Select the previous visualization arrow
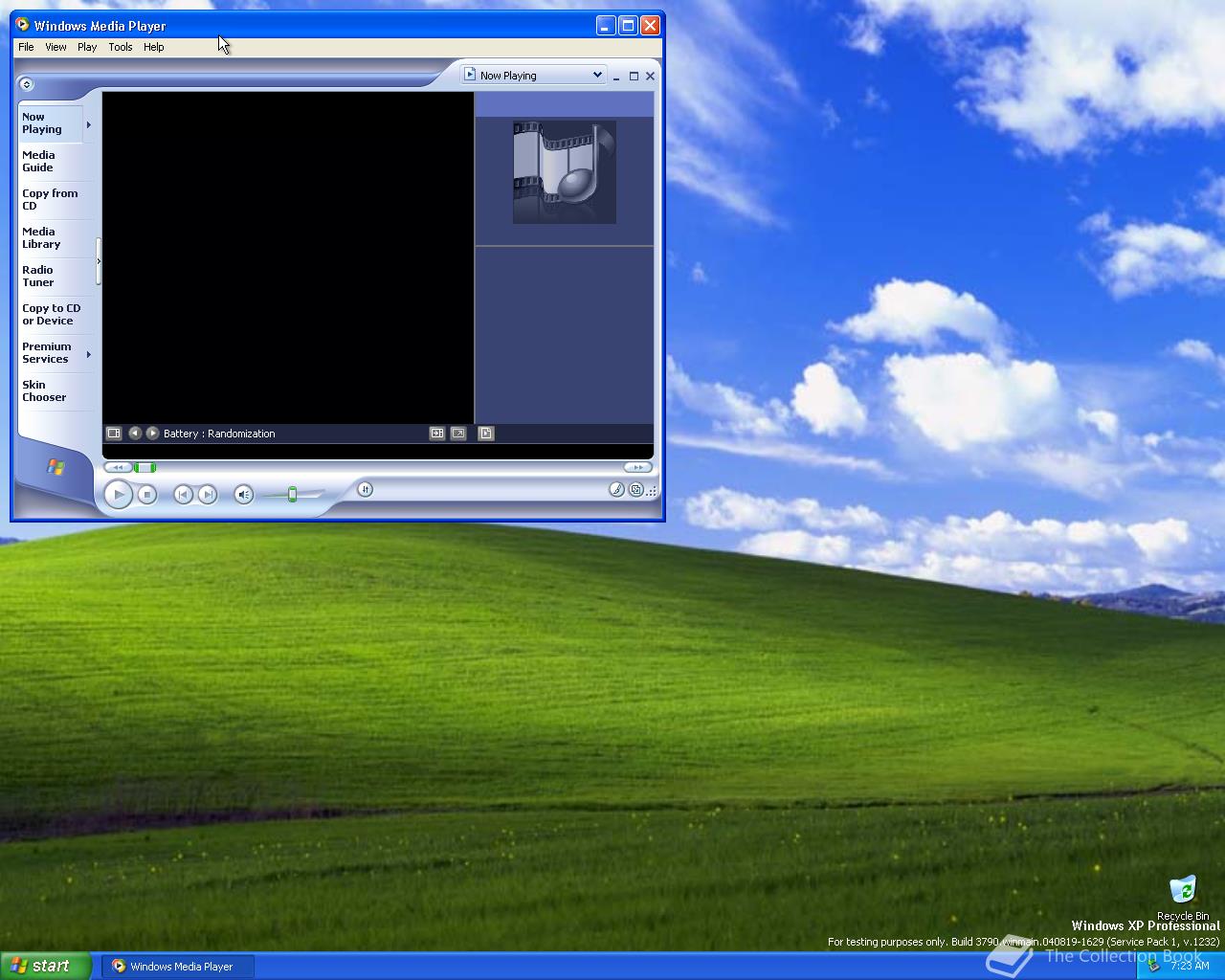 pos(135,434)
